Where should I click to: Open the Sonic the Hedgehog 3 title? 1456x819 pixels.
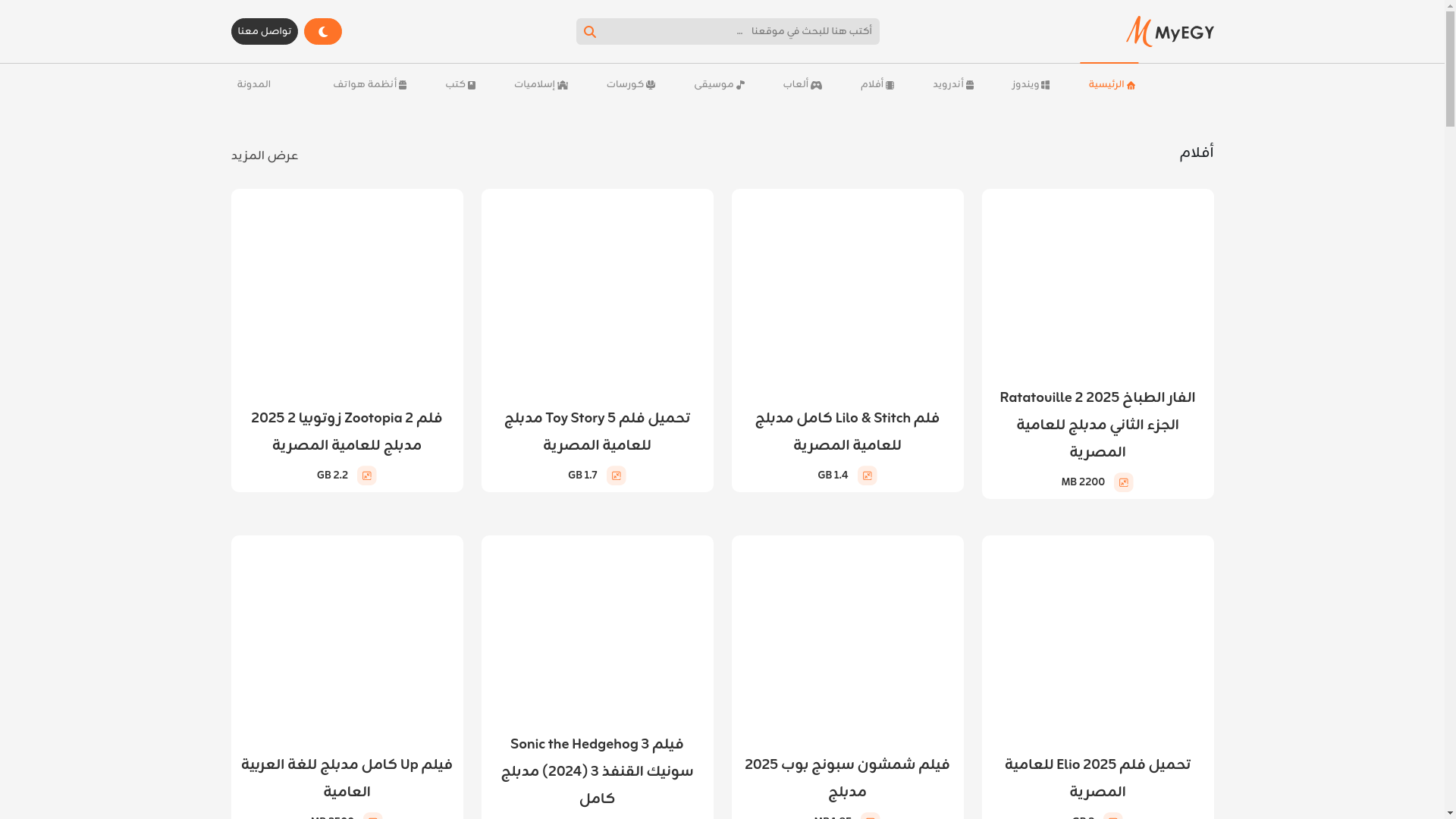click(x=597, y=772)
